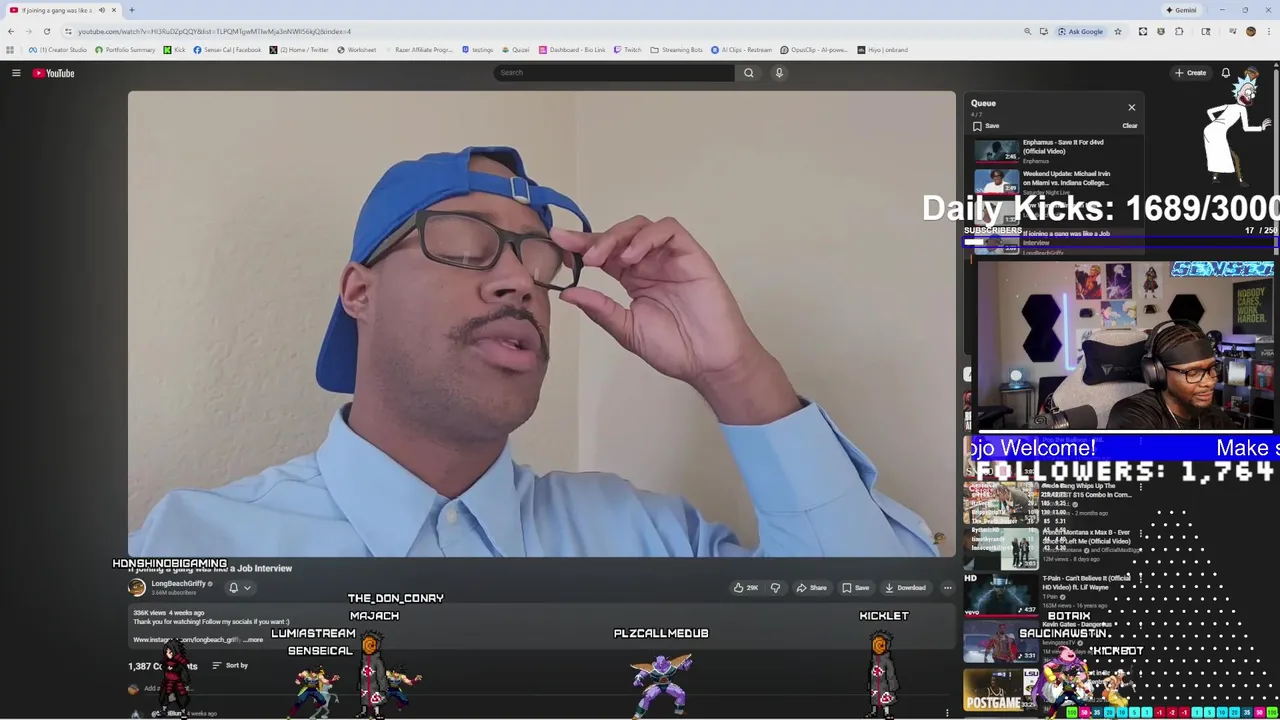Image resolution: width=1280 pixels, height=720 pixels.
Task: Open YouTube notifications bell
Action: [x=1226, y=73]
